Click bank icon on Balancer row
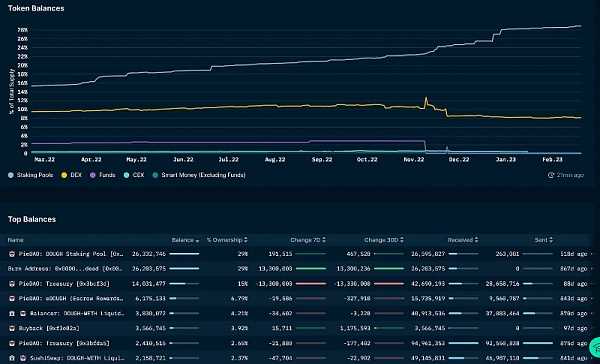Viewport: 600px width, 364px height. (x=12, y=313)
